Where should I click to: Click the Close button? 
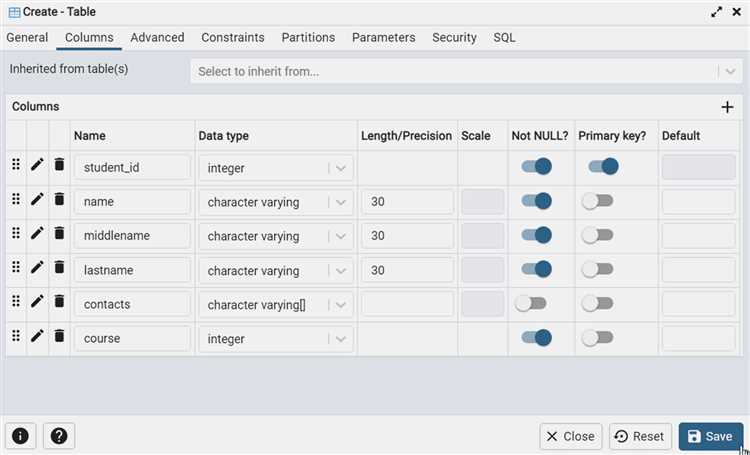tap(571, 436)
